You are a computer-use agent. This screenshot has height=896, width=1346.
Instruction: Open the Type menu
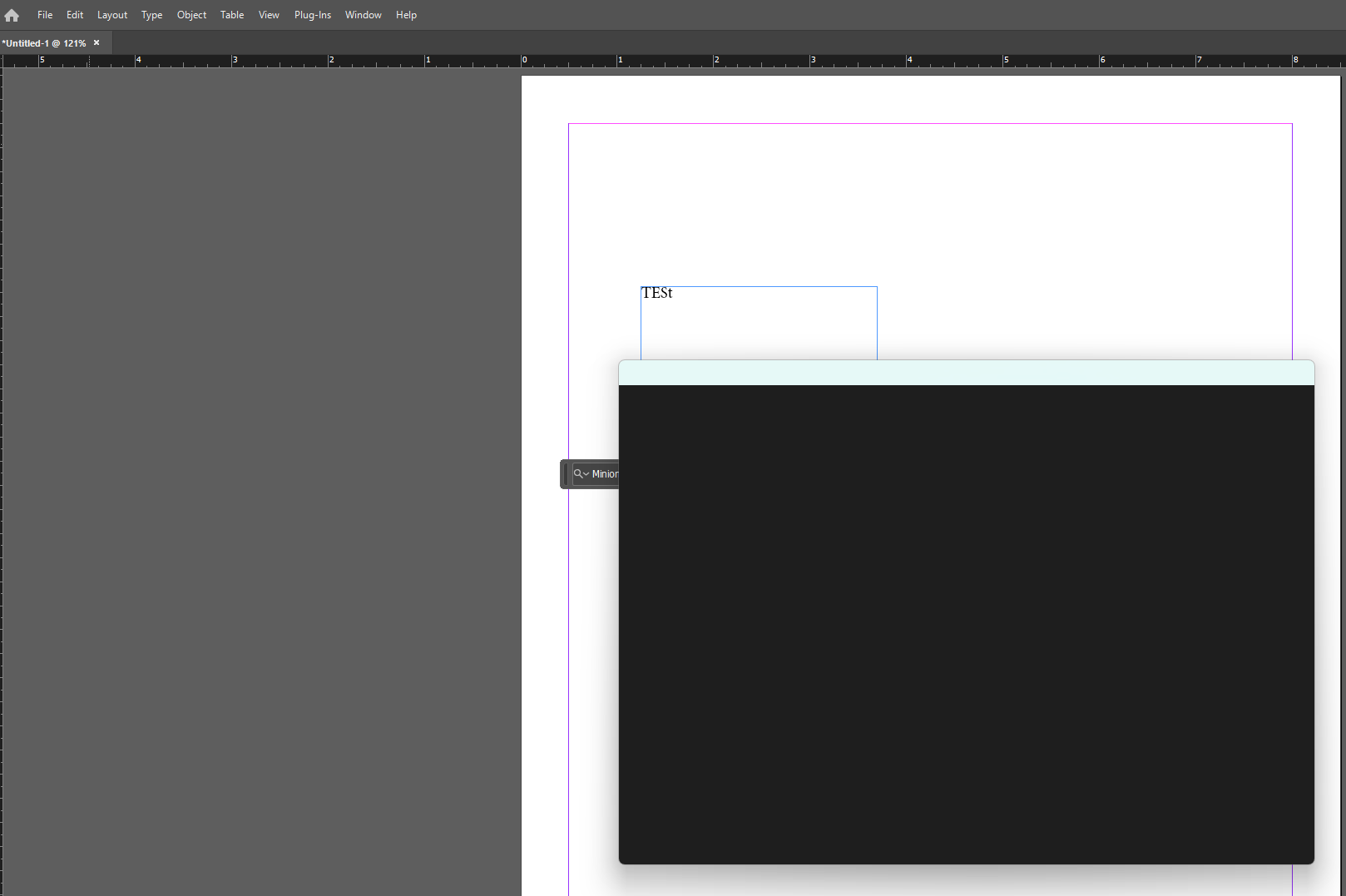[151, 14]
